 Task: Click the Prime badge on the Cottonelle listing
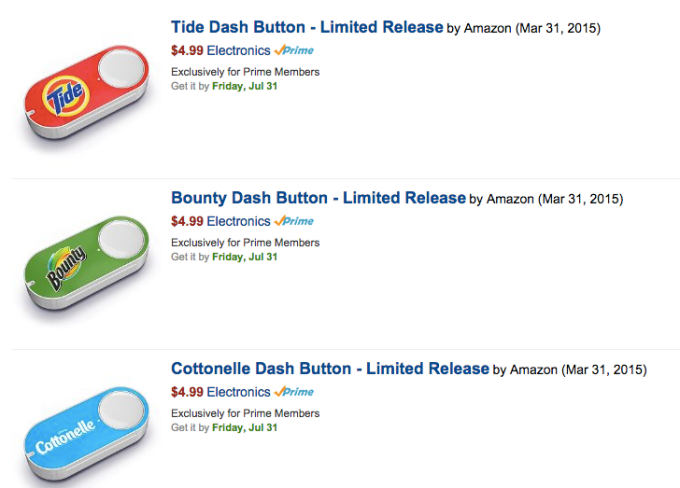[x=294, y=392]
